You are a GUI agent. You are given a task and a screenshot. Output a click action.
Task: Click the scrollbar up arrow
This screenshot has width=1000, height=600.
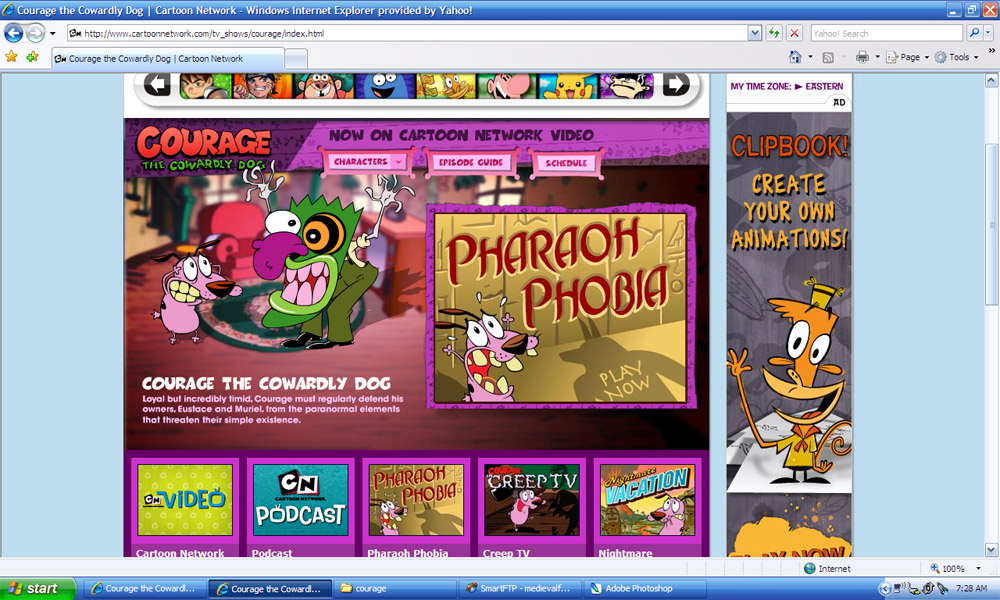tap(991, 80)
